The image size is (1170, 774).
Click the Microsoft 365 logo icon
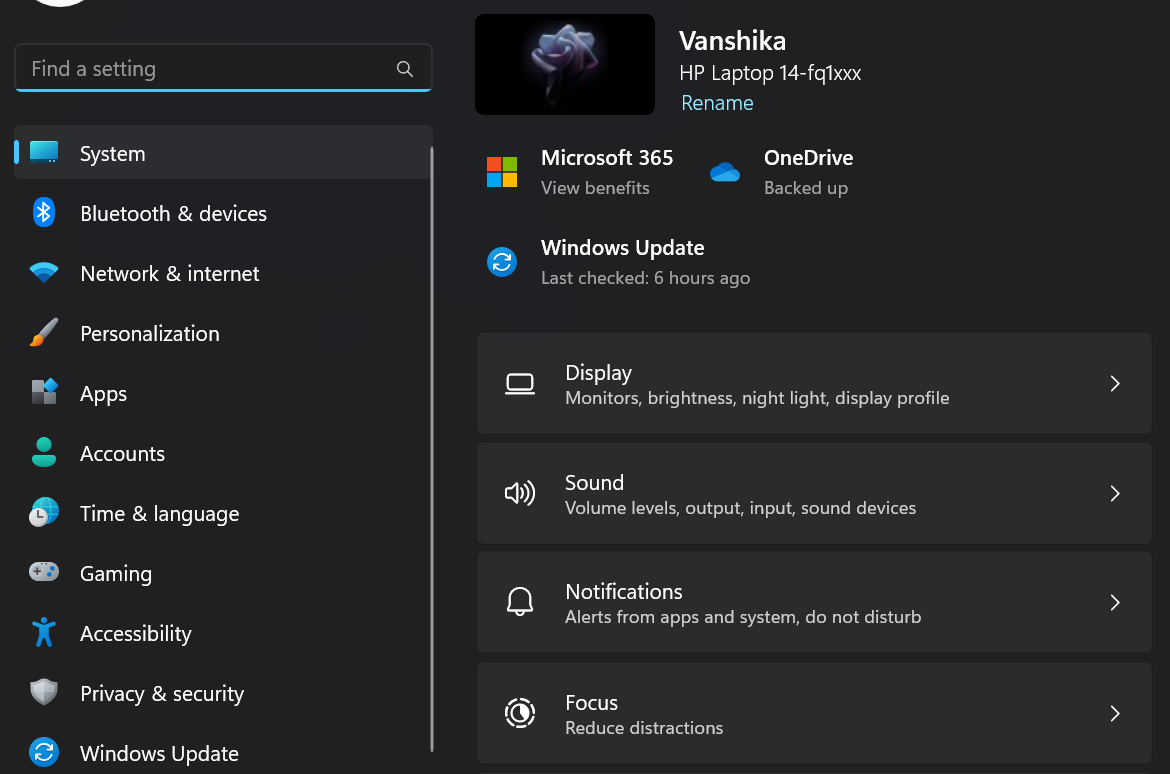(502, 172)
